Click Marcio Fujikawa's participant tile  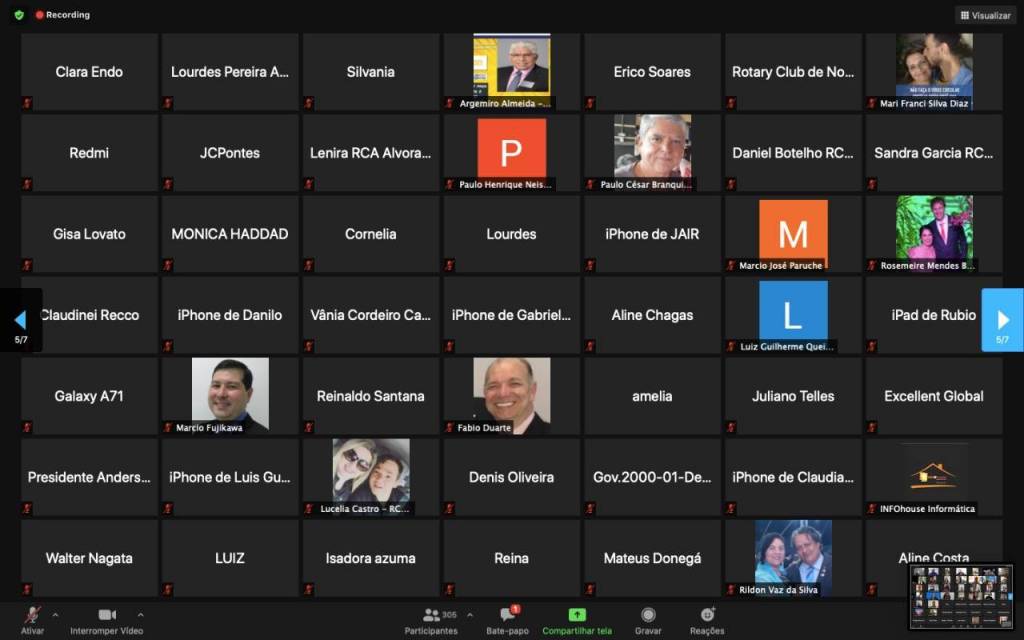[230, 395]
